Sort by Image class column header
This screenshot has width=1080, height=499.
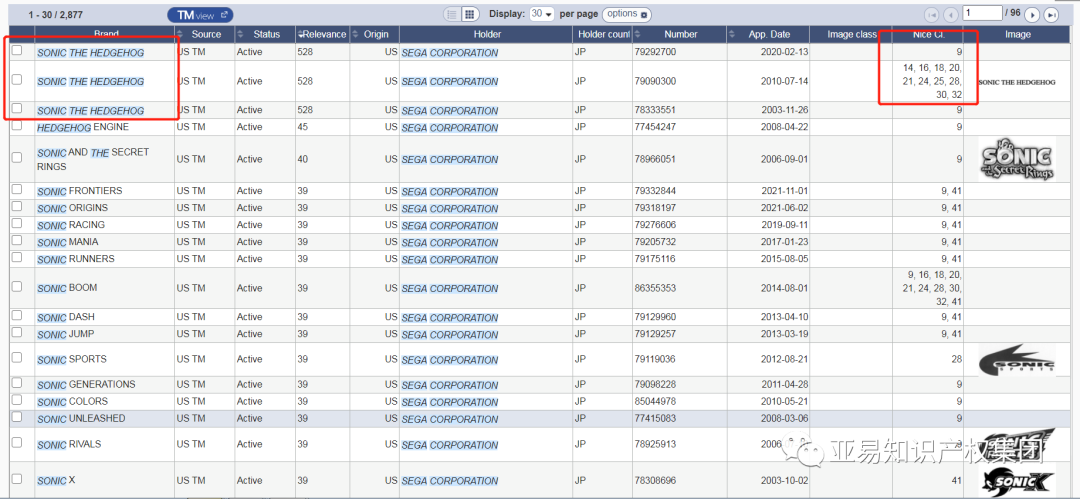pos(851,34)
